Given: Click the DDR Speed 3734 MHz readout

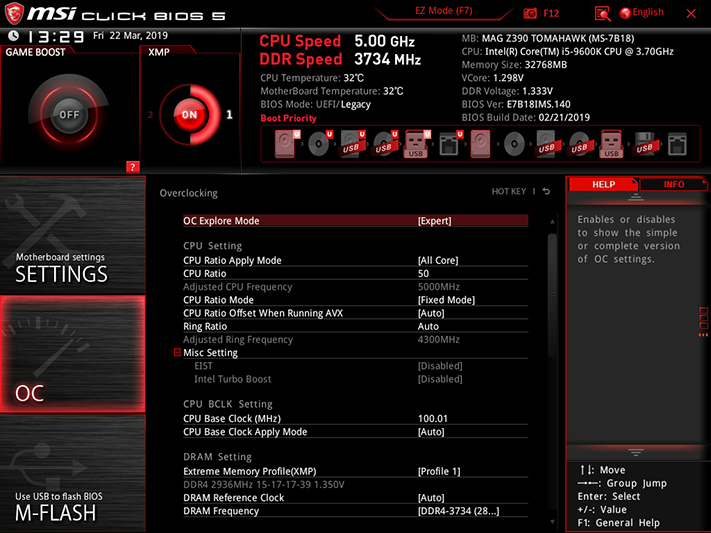Looking at the screenshot, I should pyautogui.click(x=340, y=59).
